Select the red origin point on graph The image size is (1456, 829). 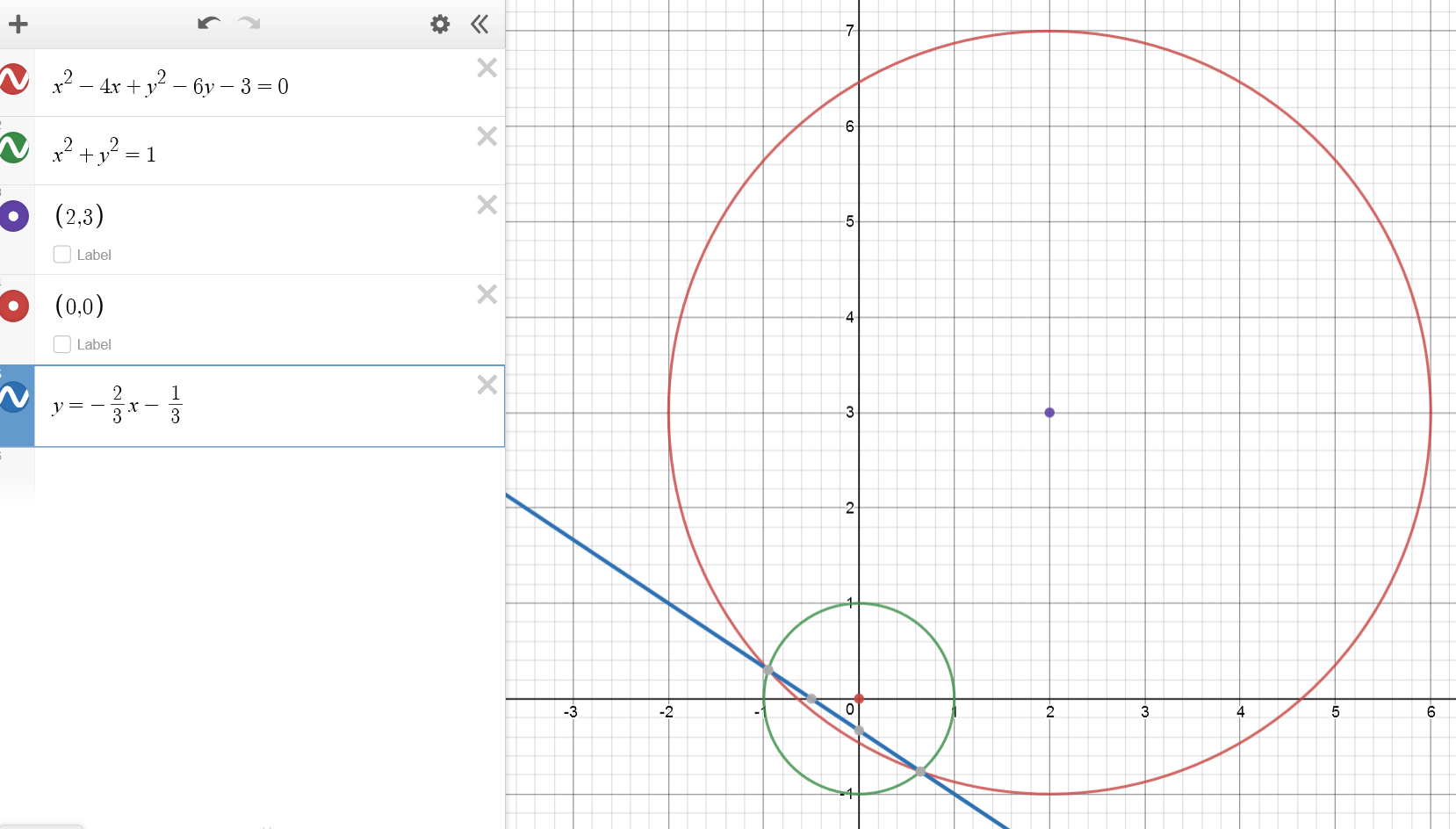(x=859, y=699)
